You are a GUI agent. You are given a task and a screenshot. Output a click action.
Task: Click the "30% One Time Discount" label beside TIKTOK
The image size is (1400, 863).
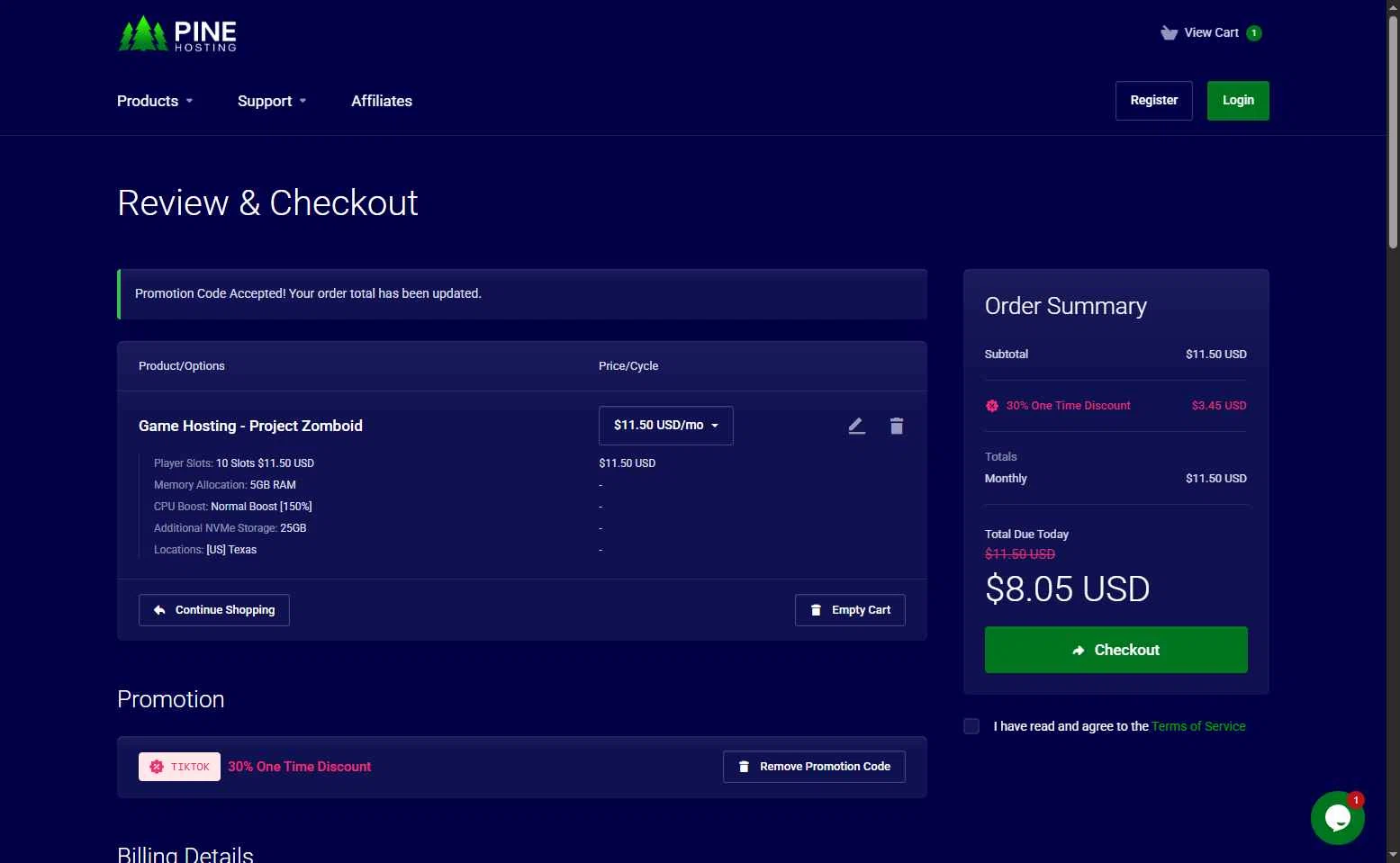300,767
